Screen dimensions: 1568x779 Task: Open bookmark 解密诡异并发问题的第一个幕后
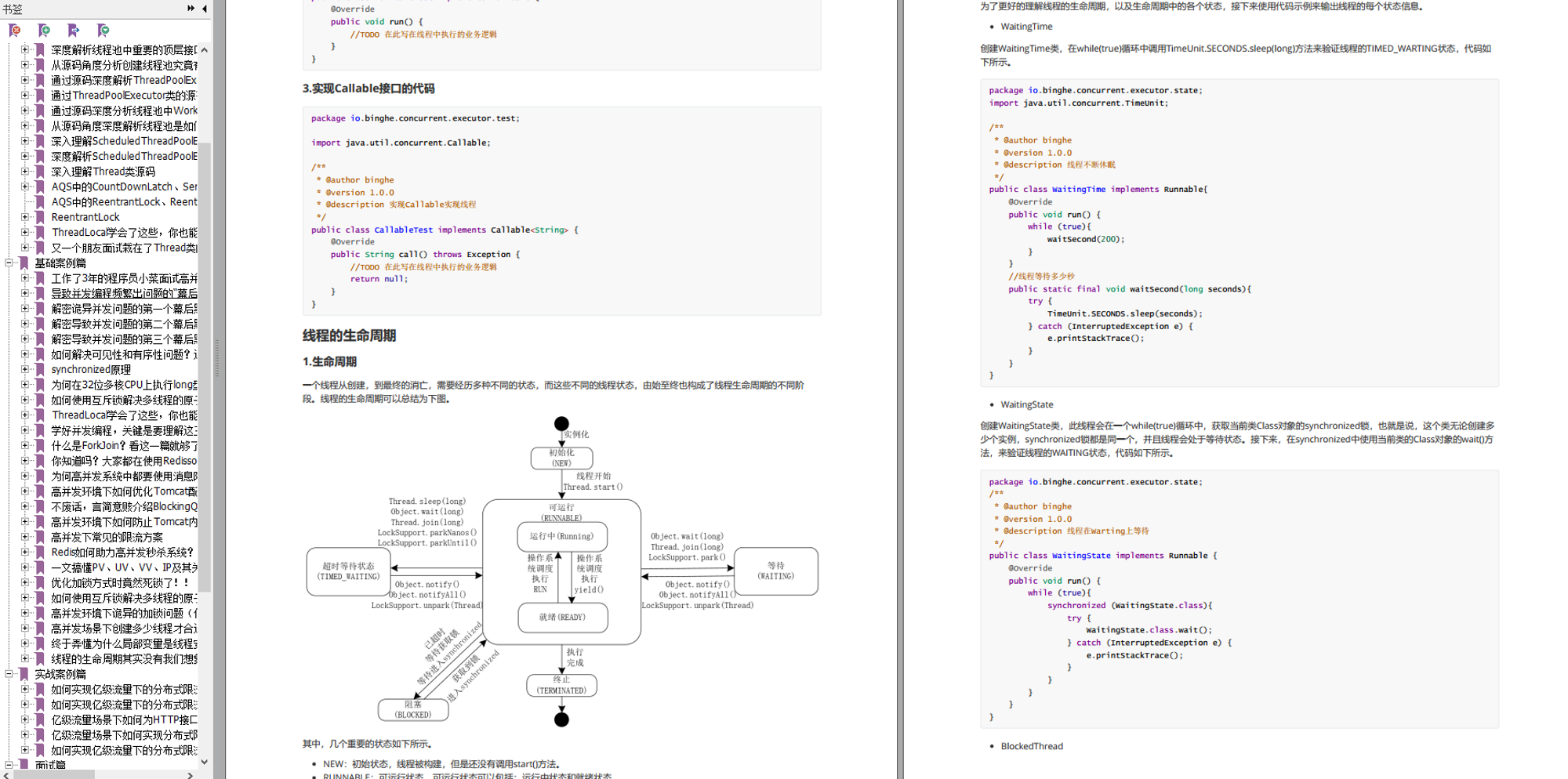coord(124,309)
